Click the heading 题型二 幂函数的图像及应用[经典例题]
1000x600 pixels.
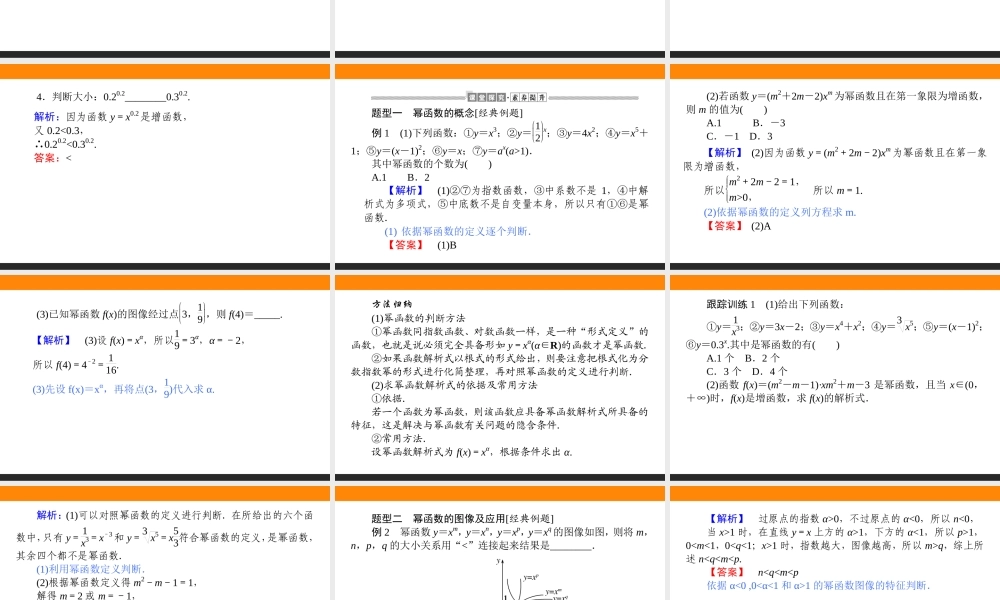462,519
